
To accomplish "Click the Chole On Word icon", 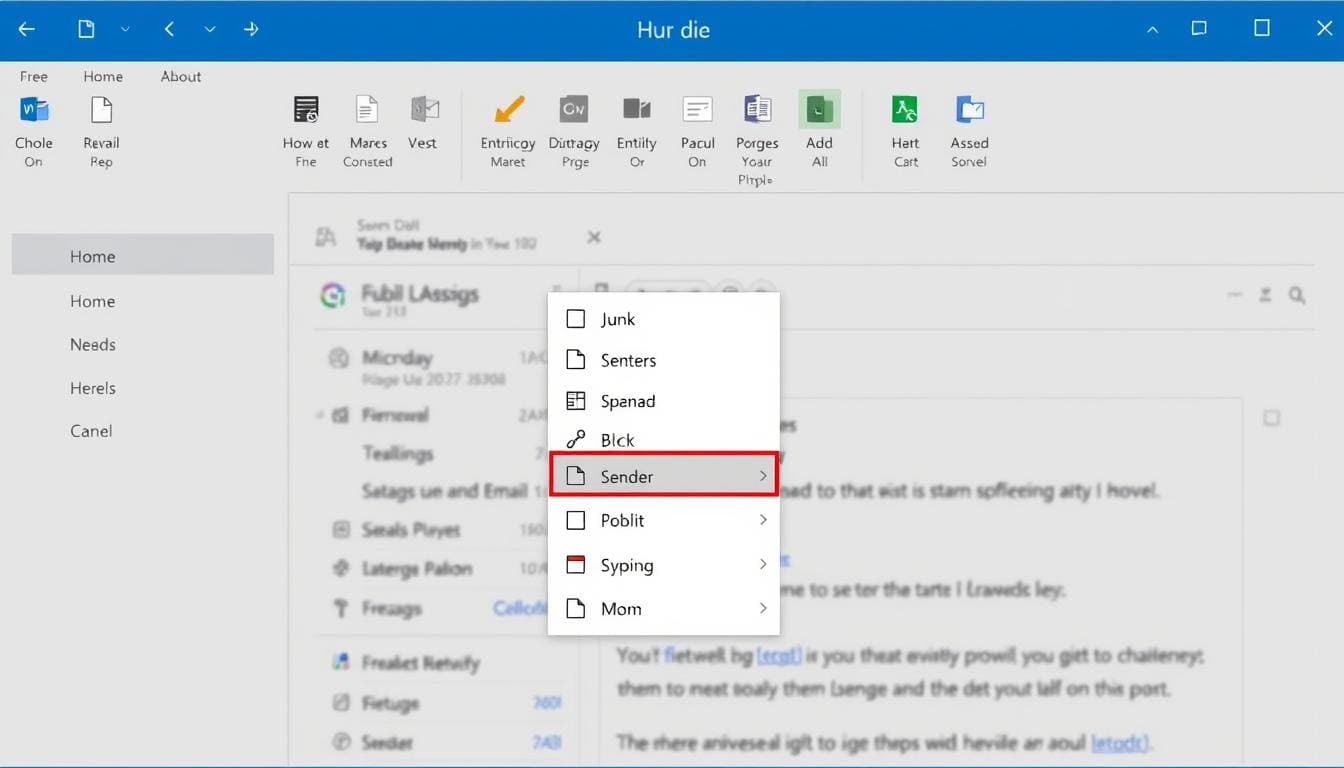I will coord(34,110).
